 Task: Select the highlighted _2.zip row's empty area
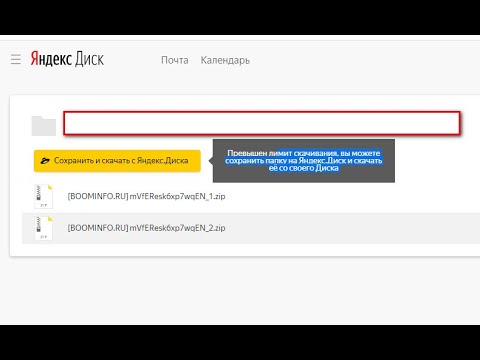tap(350, 228)
